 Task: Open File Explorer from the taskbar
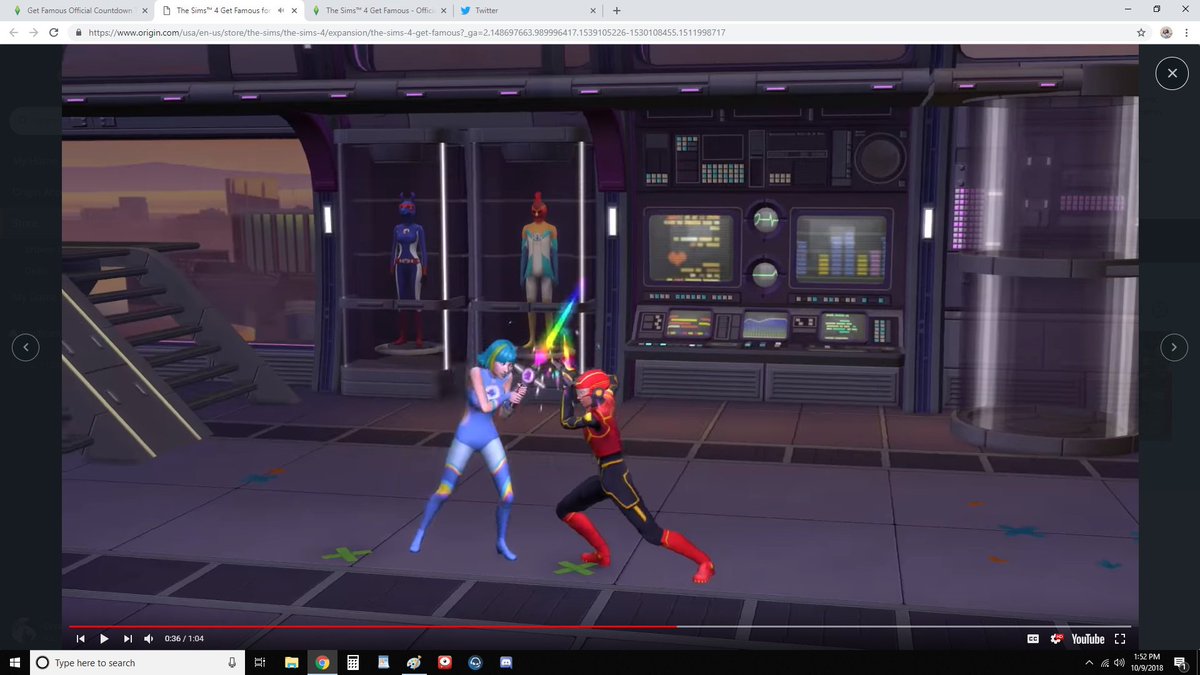[x=291, y=662]
